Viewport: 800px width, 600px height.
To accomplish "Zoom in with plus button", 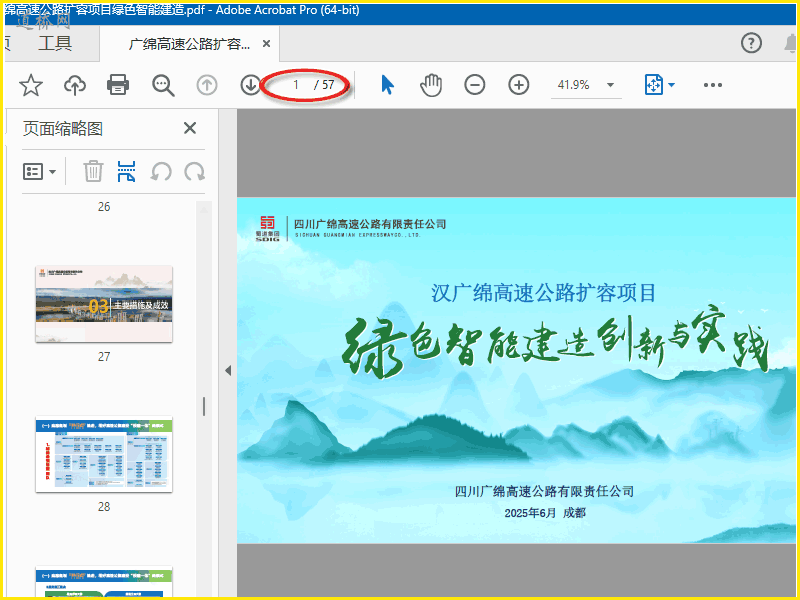I will click(x=518, y=85).
